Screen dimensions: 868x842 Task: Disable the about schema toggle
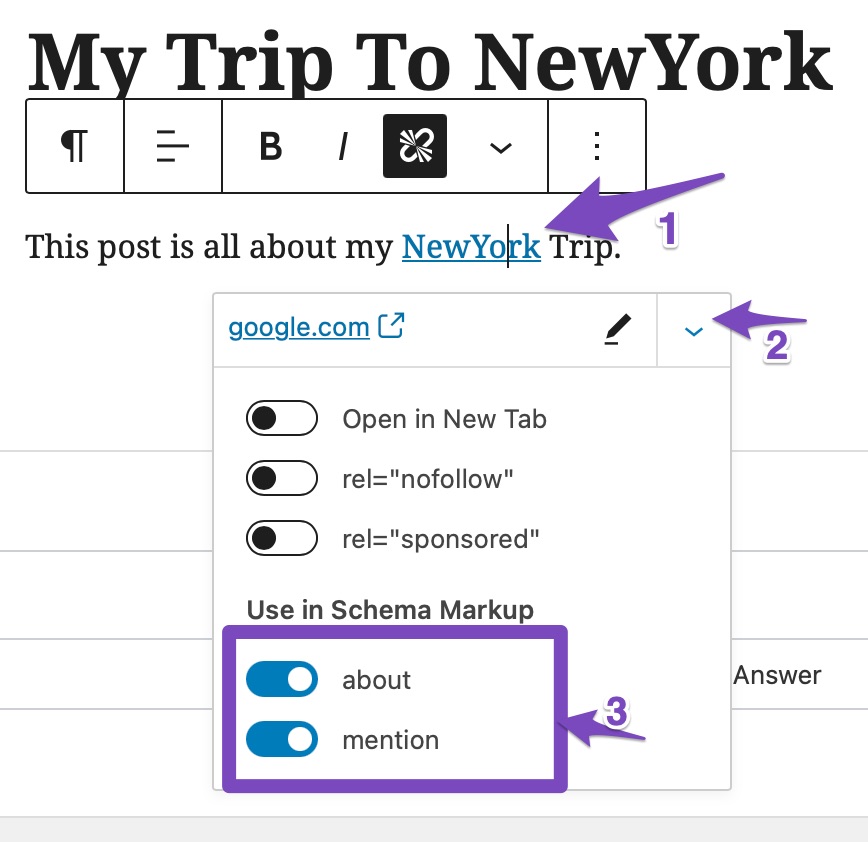click(x=281, y=680)
